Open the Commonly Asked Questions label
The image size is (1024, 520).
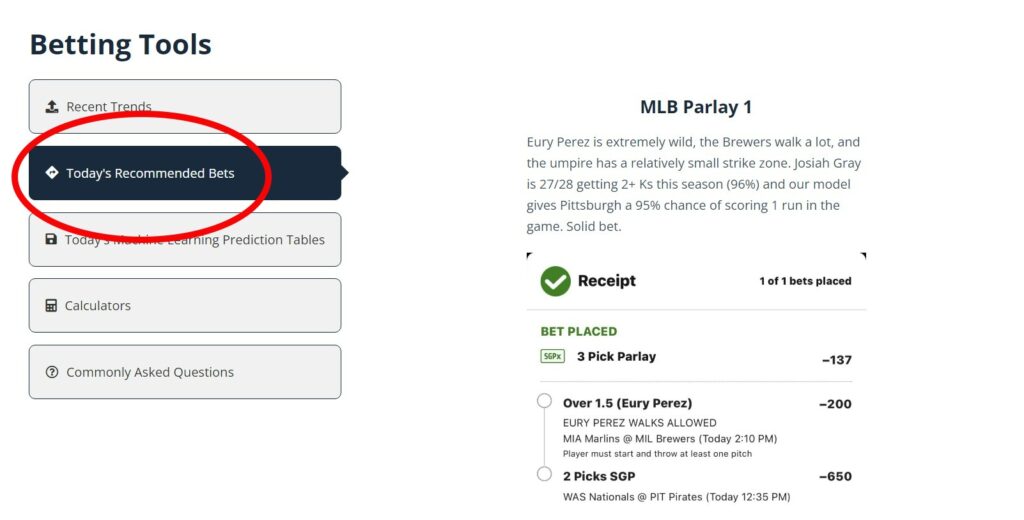150,372
